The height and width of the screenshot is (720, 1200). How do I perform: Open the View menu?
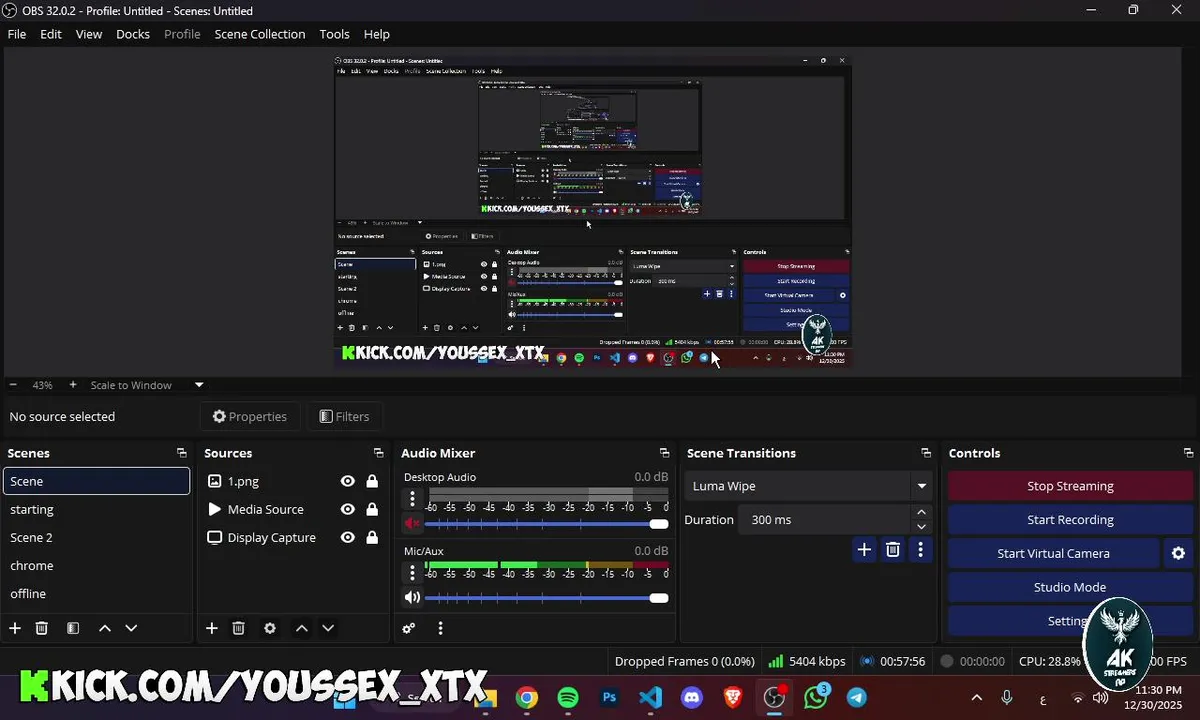tap(89, 34)
